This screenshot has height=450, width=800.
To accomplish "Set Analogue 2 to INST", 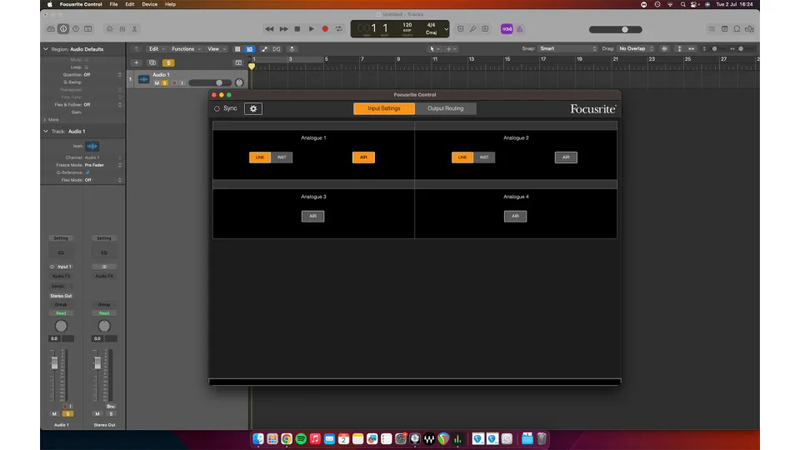I will (484, 157).
